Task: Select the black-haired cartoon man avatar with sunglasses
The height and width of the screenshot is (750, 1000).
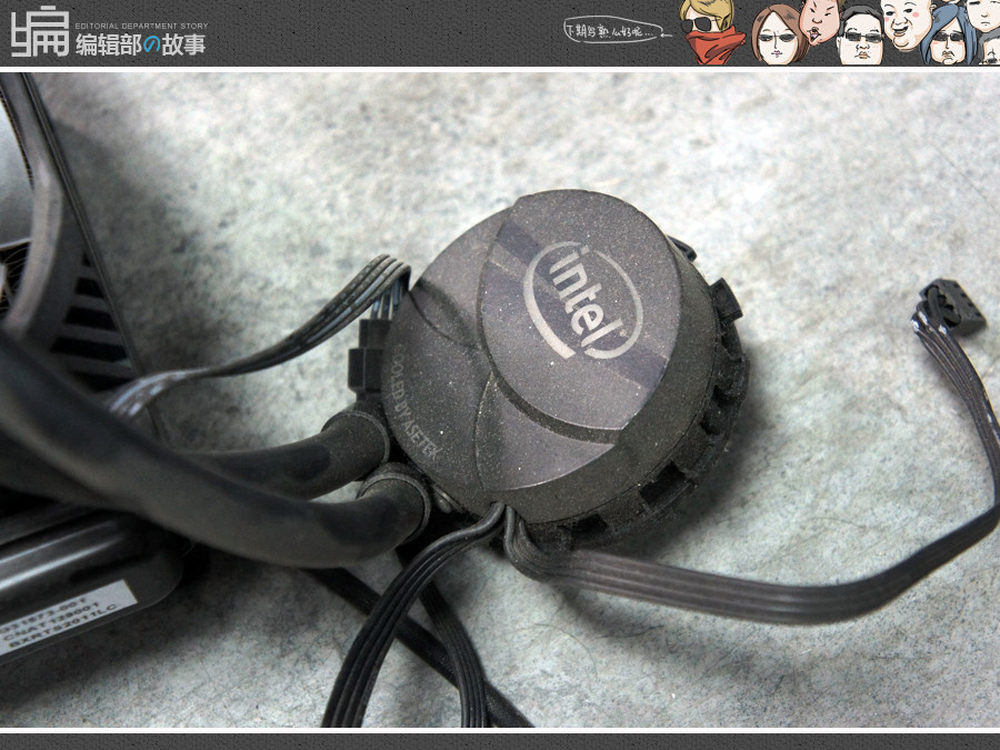Action: tap(860, 36)
